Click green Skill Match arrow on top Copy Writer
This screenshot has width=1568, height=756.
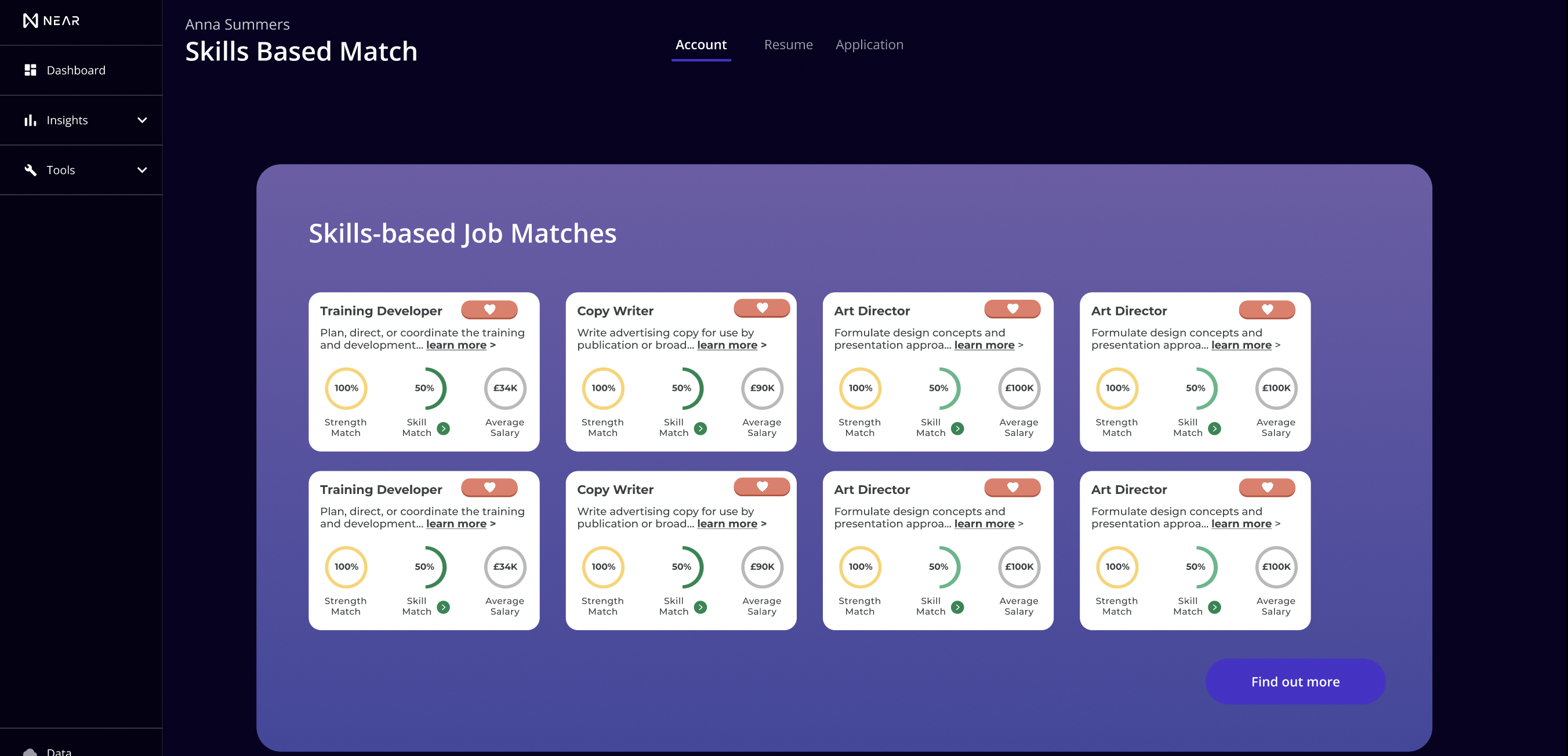click(x=700, y=428)
